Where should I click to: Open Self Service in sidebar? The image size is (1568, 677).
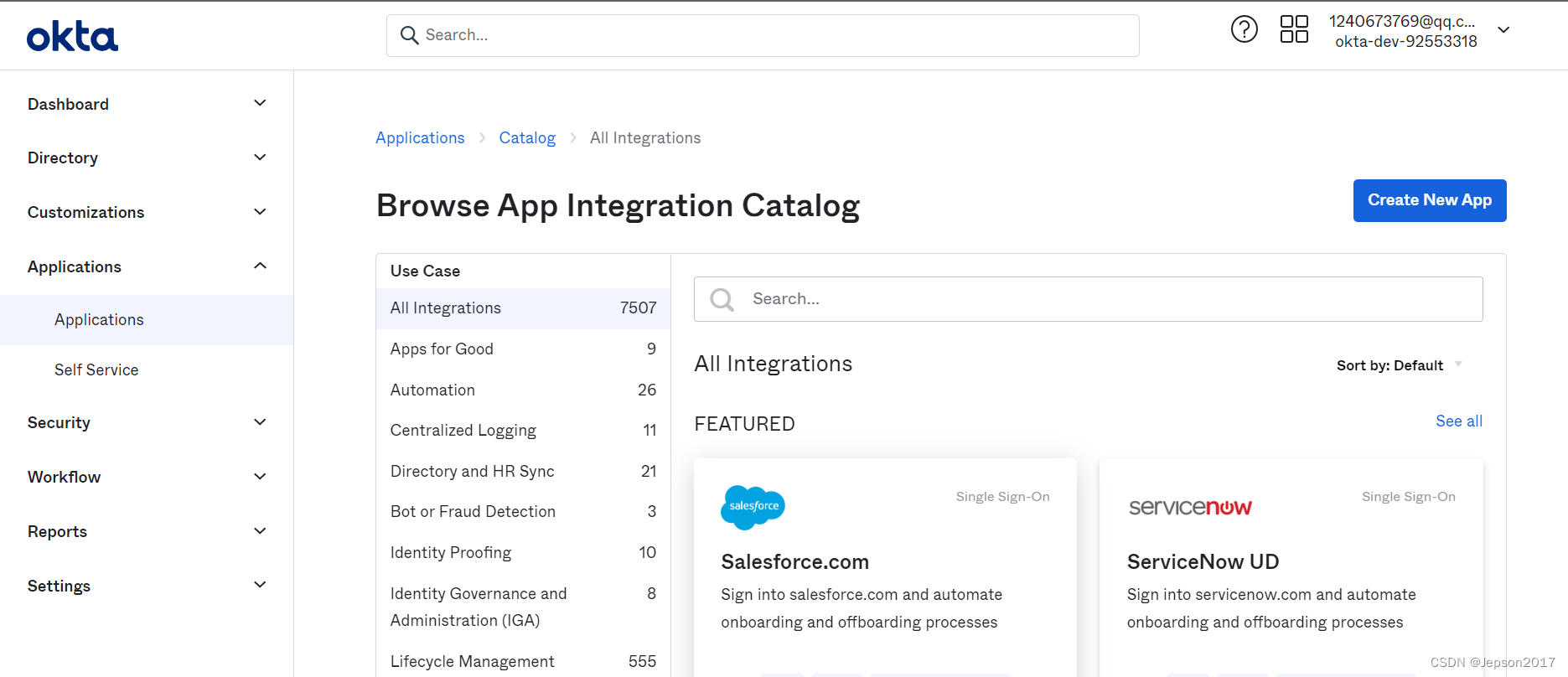(96, 370)
